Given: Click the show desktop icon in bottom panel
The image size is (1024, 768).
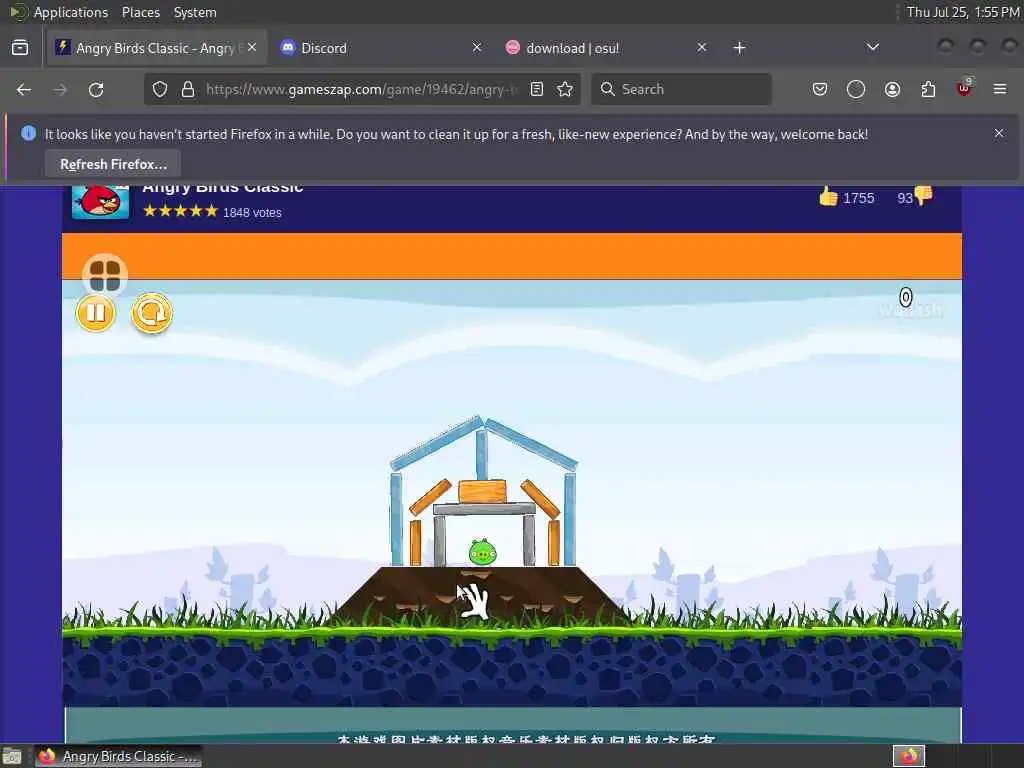Looking at the screenshot, I should pyautogui.click(x=12, y=756).
